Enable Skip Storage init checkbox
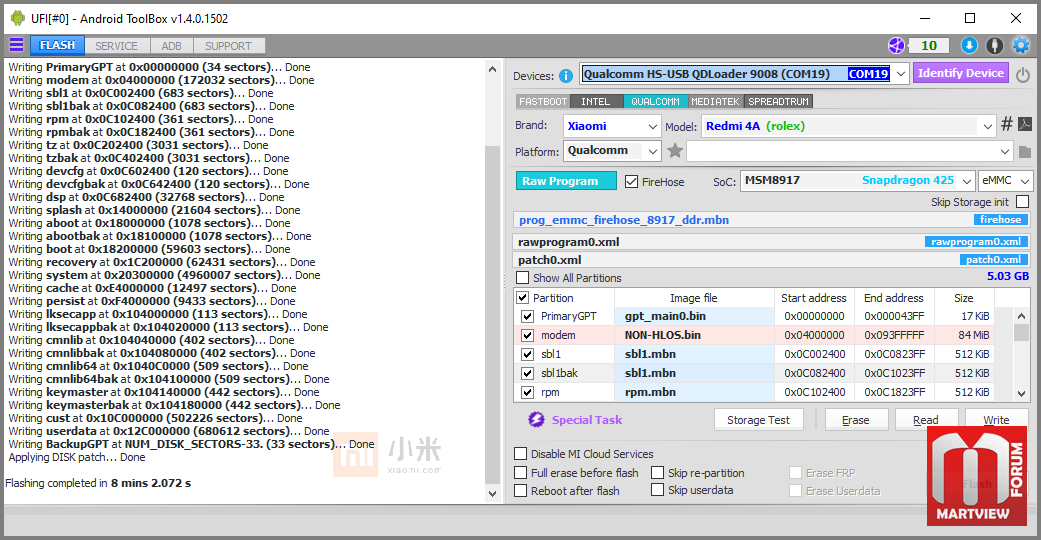 pyautogui.click(x=1022, y=201)
